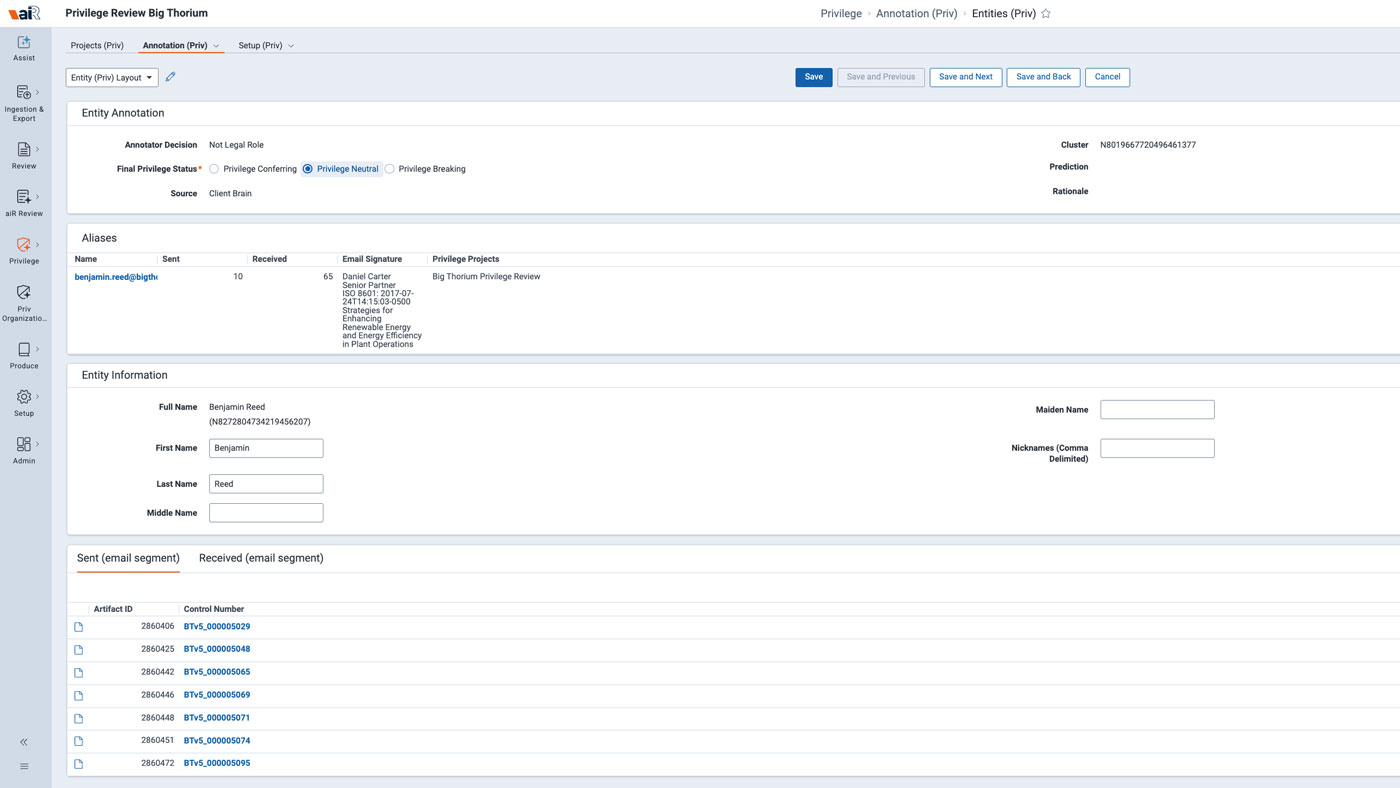Screen dimensions: 1400x788
Task: Collapse sidebar with double chevron icon
Action: point(24,742)
